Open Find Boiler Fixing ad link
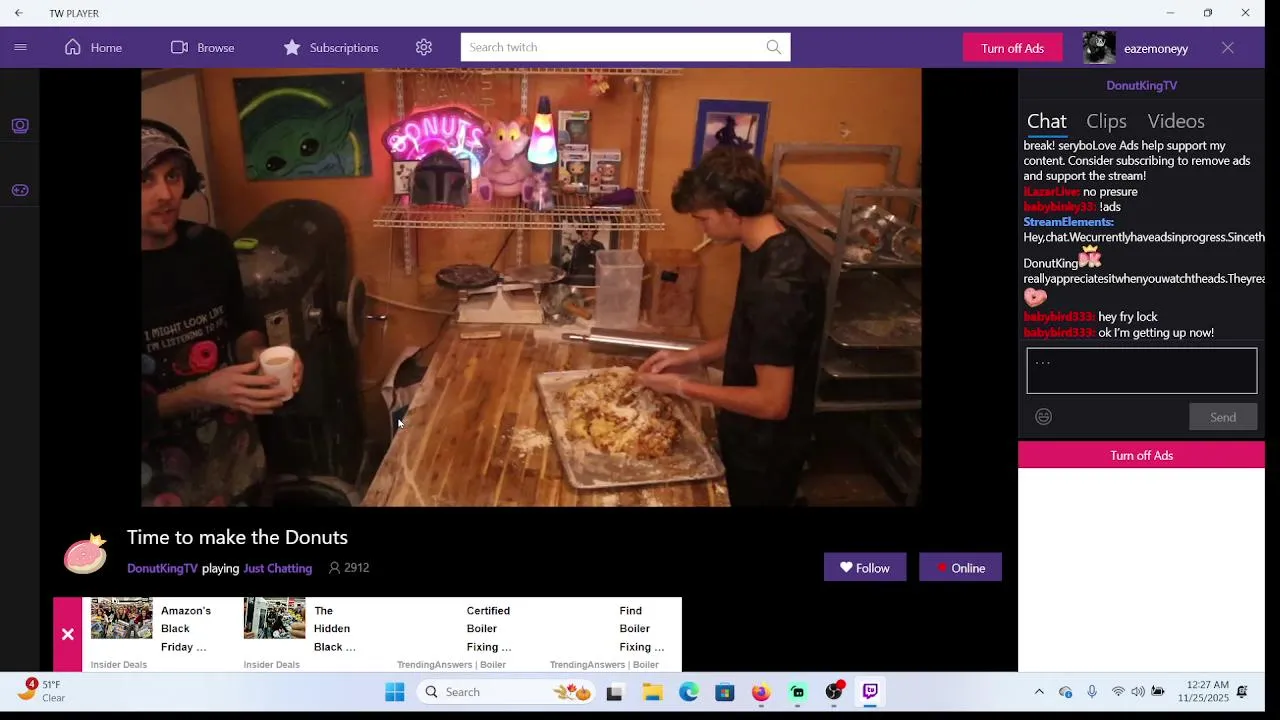 pyautogui.click(x=641, y=629)
